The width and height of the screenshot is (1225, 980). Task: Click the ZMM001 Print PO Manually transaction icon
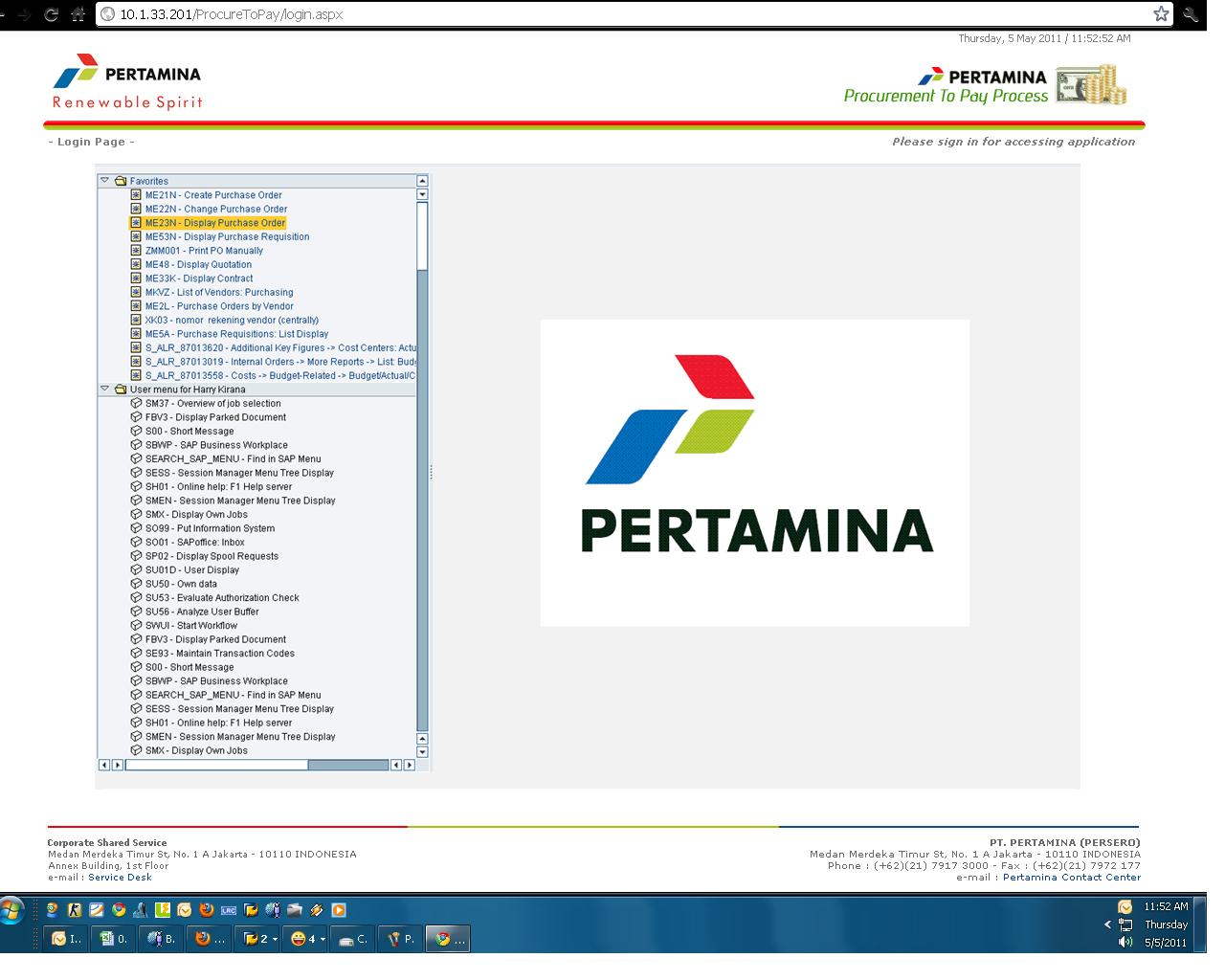[136, 250]
